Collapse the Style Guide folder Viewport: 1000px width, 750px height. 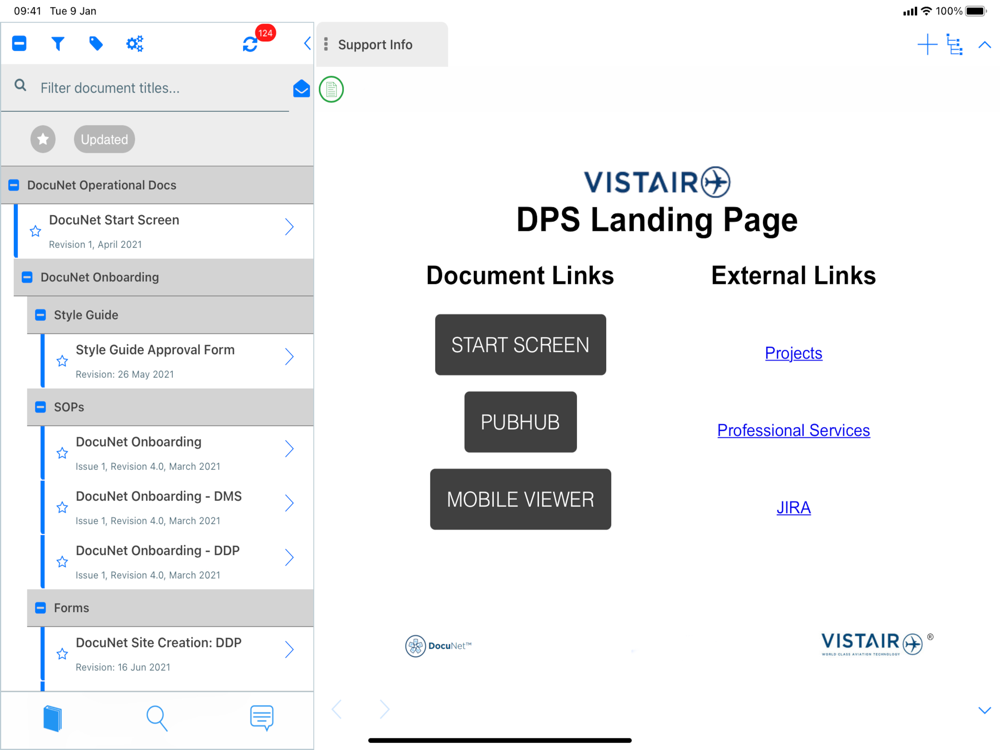[x=40, y=315]
